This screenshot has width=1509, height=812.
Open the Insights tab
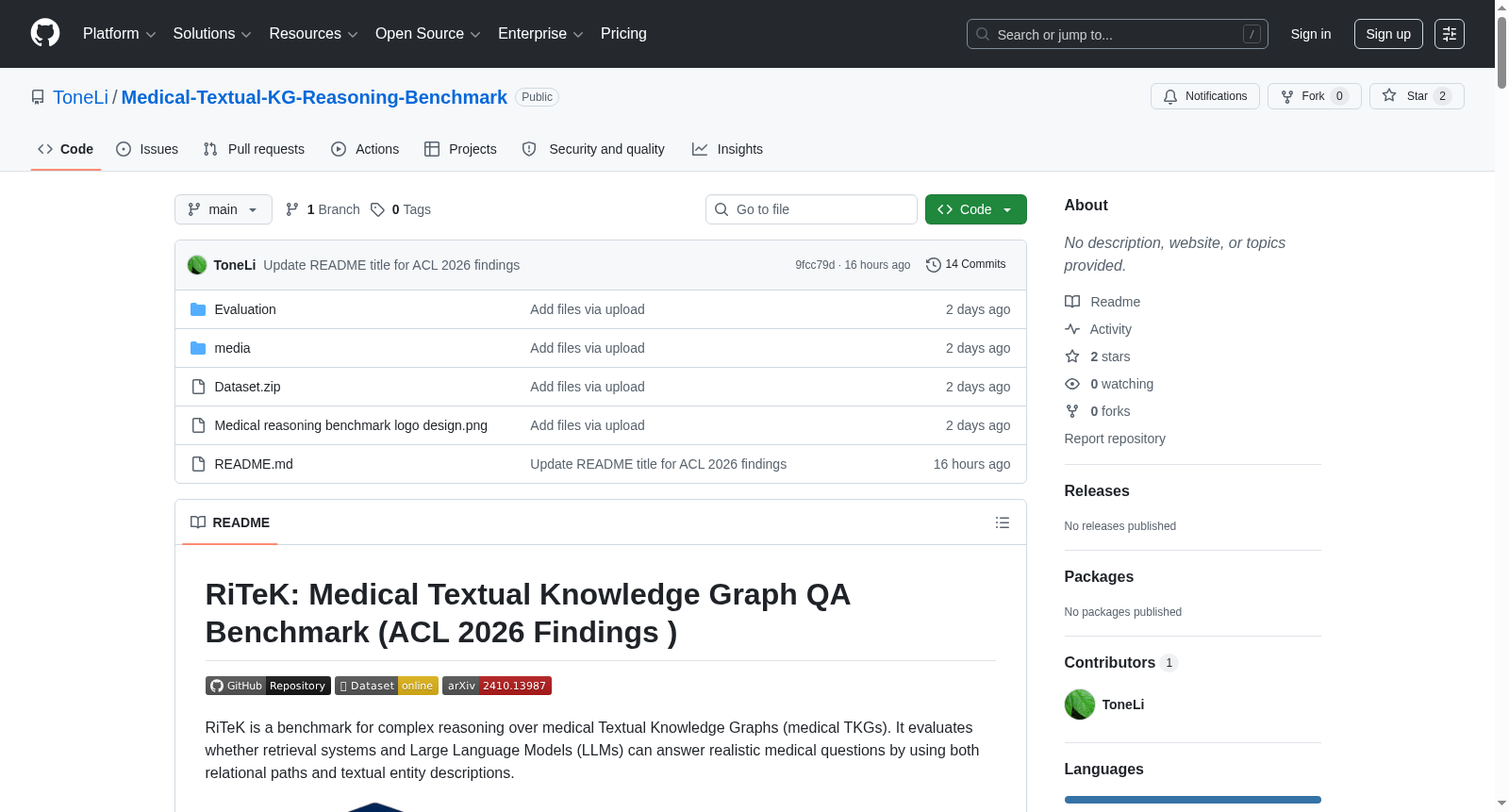click(727, 149)
